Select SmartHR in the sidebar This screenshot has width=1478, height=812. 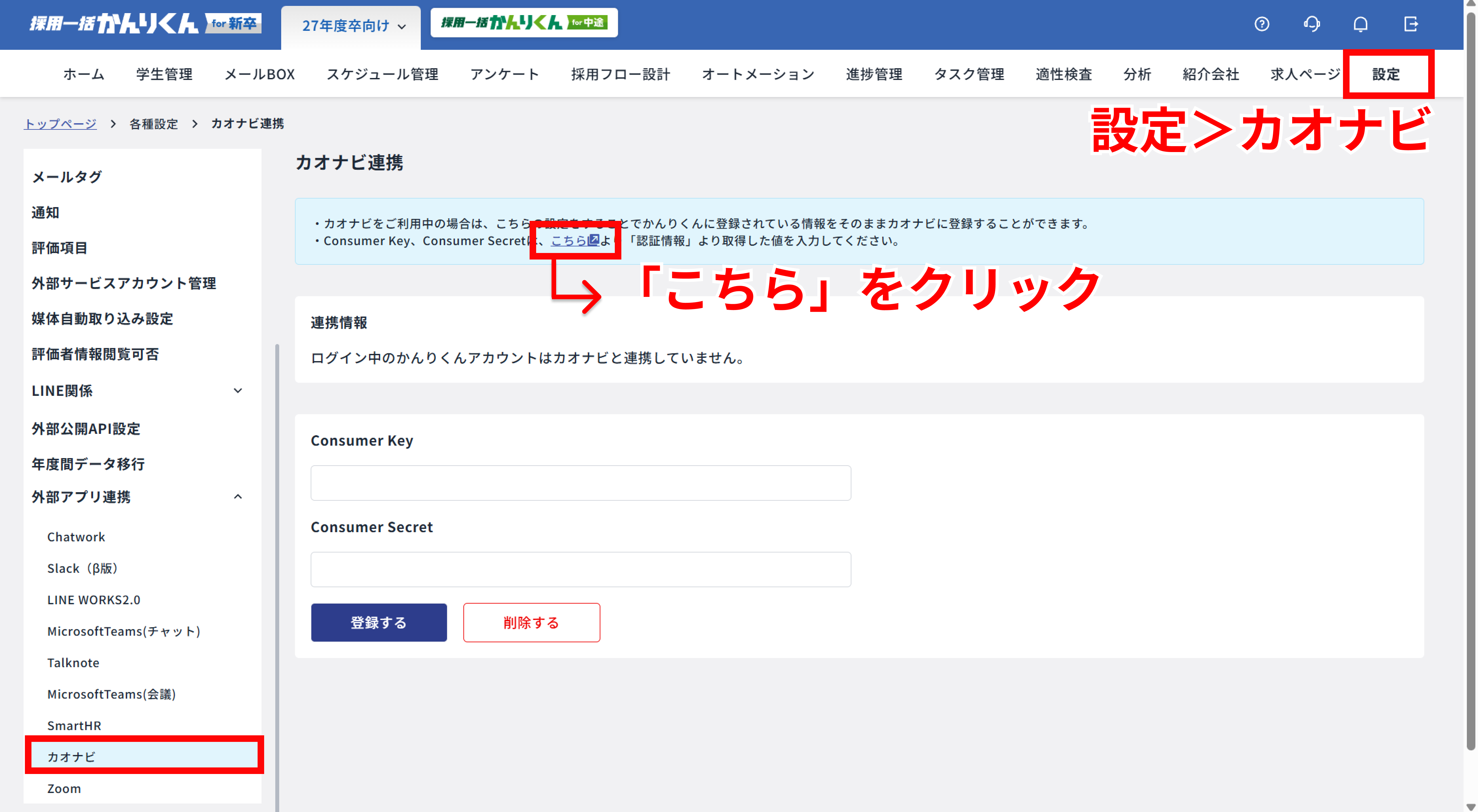tap(74, 725)
